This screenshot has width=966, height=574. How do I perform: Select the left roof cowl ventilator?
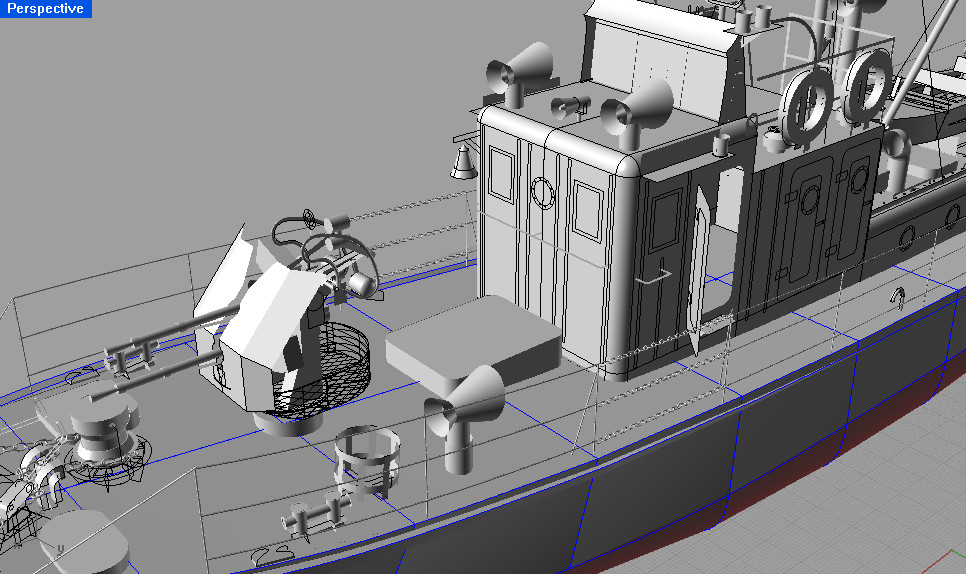click(x=519, y=73)
